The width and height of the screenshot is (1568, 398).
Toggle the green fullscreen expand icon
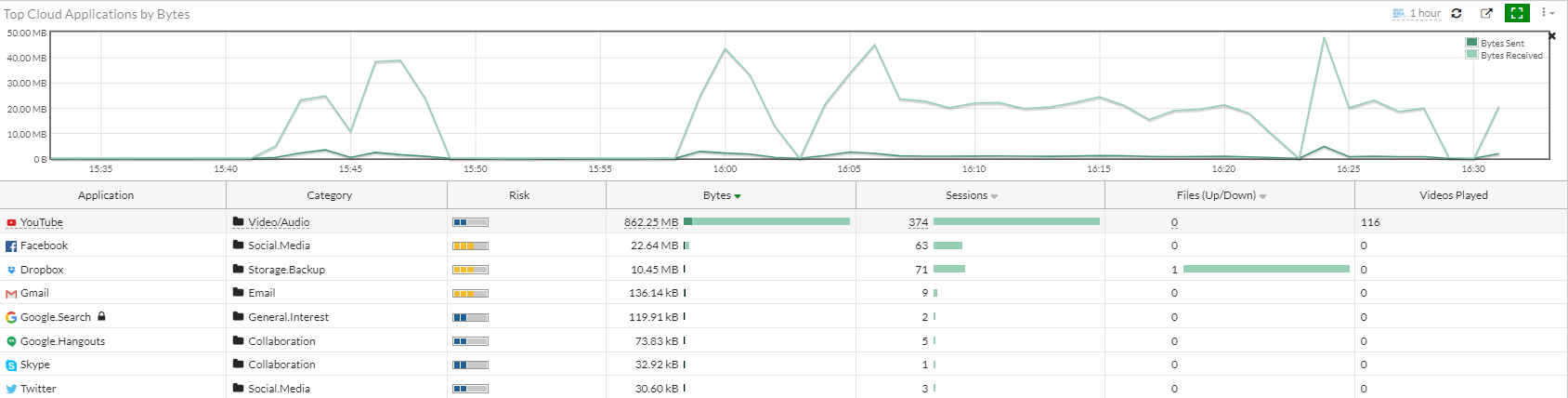[x=1517, y=13]
